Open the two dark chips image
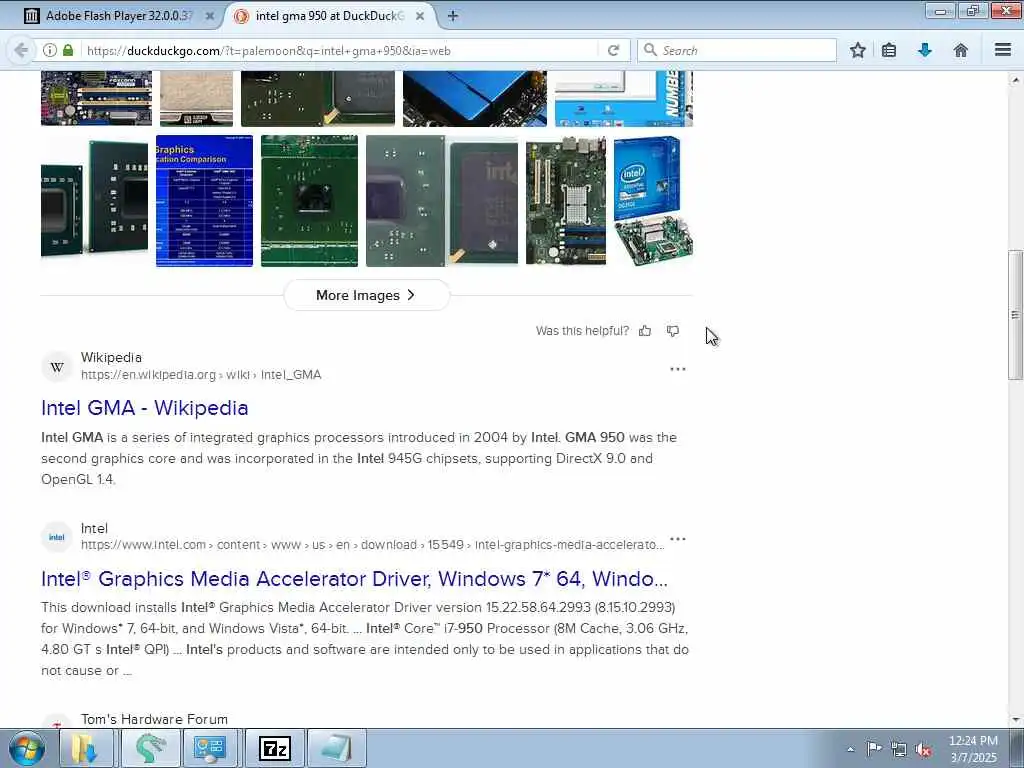Viewport: 1024px width, 768px height. (x=95, y=201)
